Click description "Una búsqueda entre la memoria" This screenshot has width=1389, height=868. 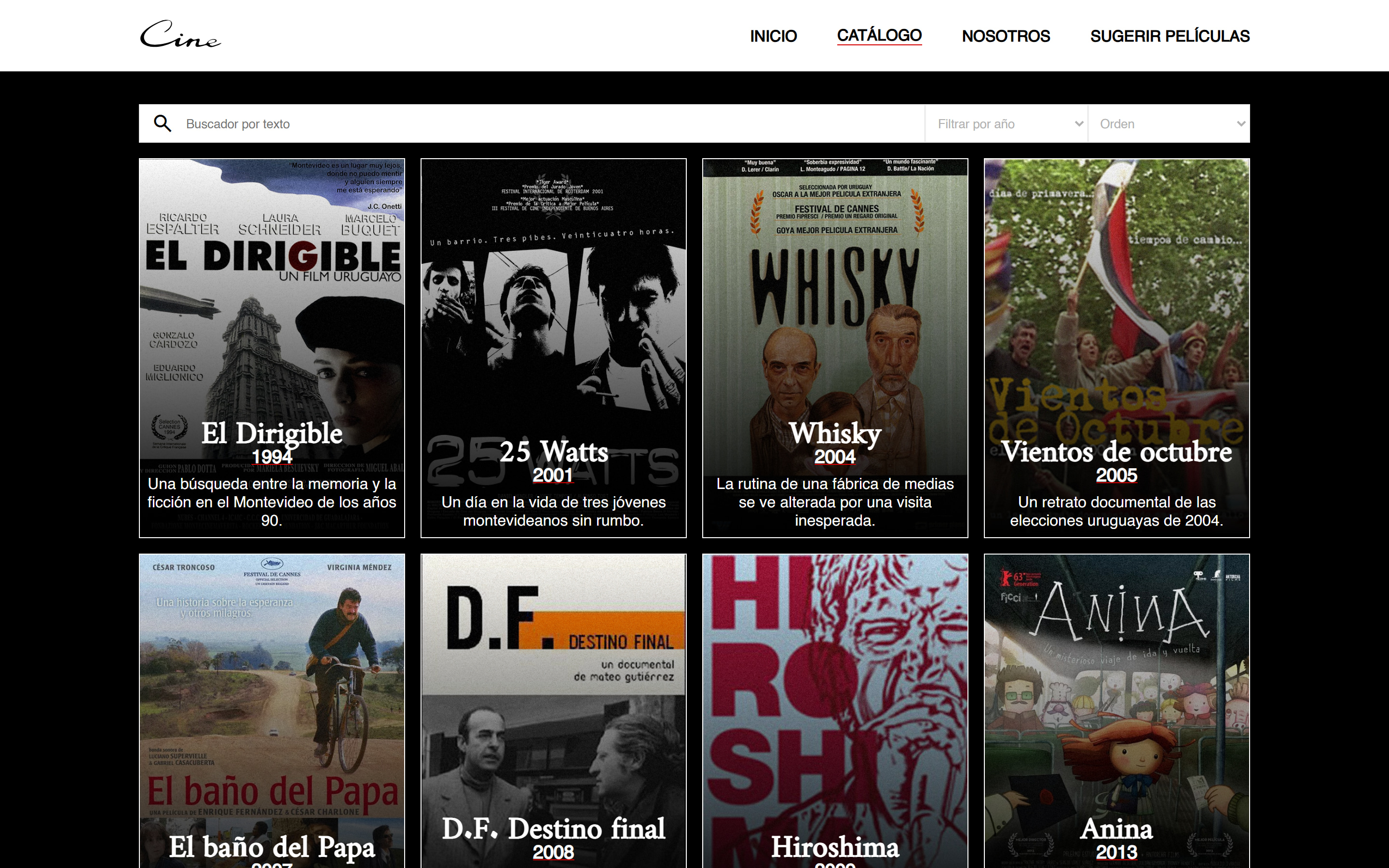point(272,502)
